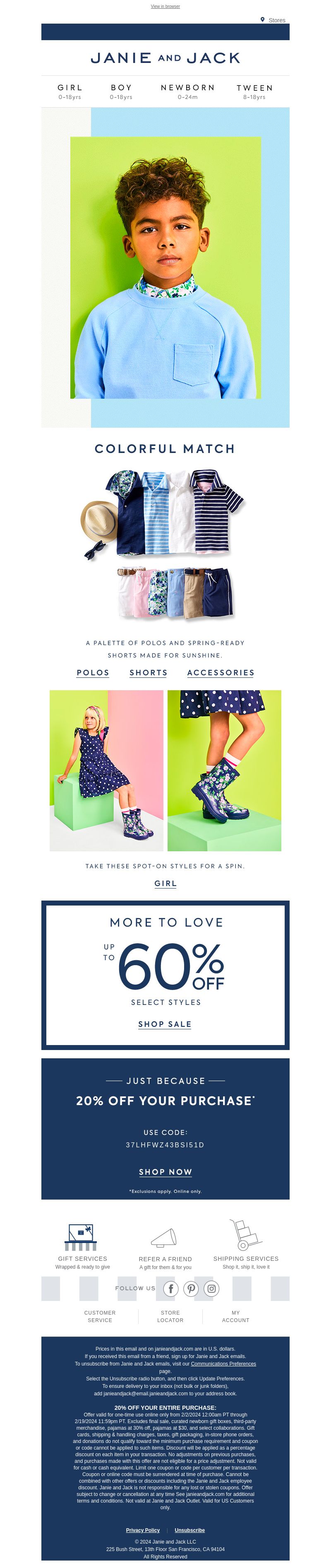Click the Unsubscribe footer link

190,1530
